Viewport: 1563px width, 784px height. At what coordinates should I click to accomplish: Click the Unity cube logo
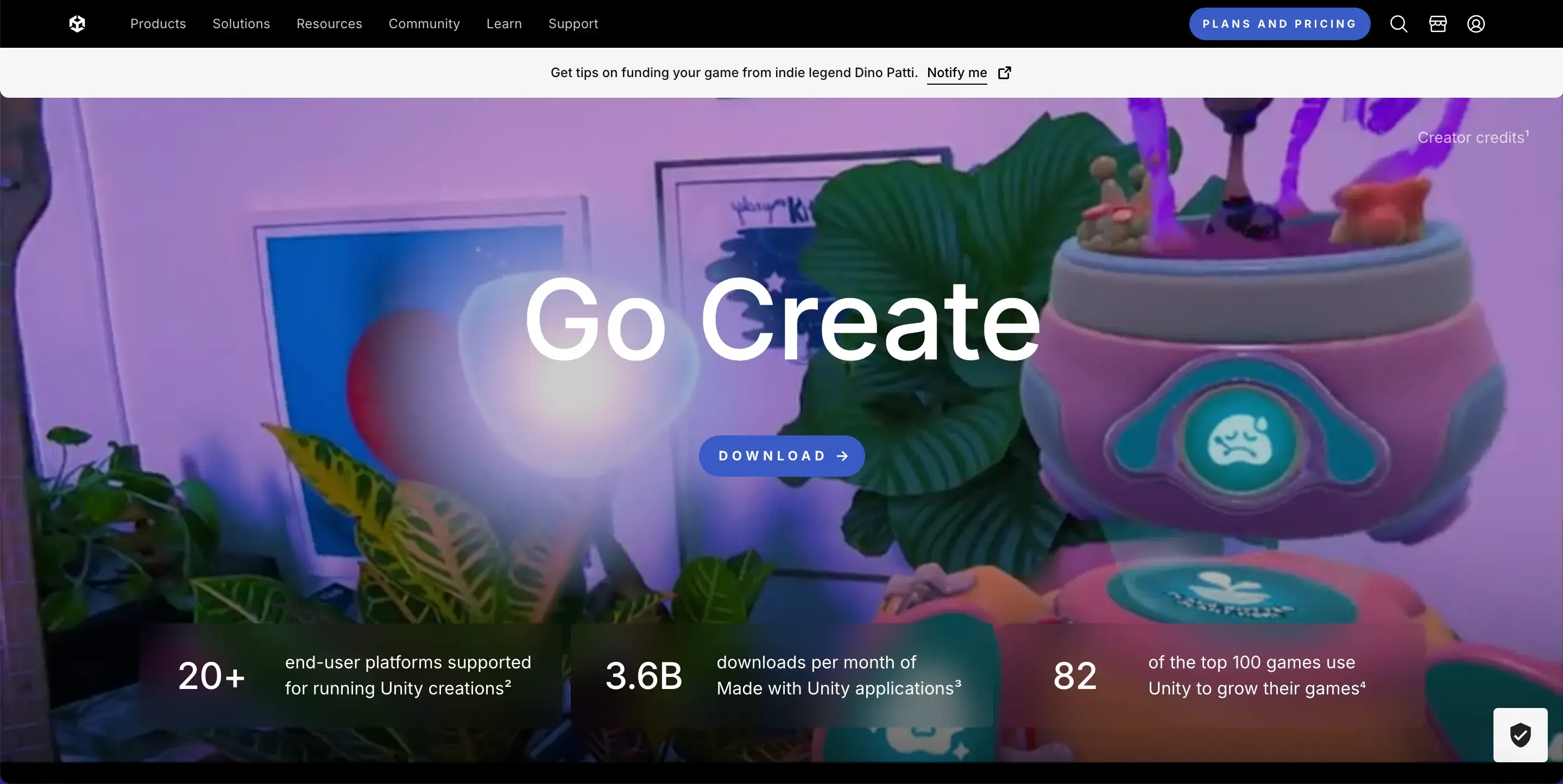77,24
